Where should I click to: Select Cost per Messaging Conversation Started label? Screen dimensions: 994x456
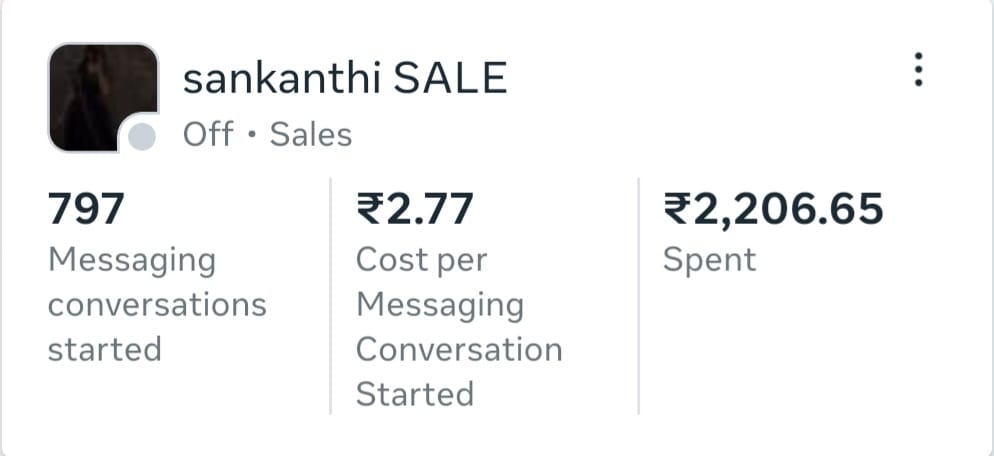(x=458, y=326)
